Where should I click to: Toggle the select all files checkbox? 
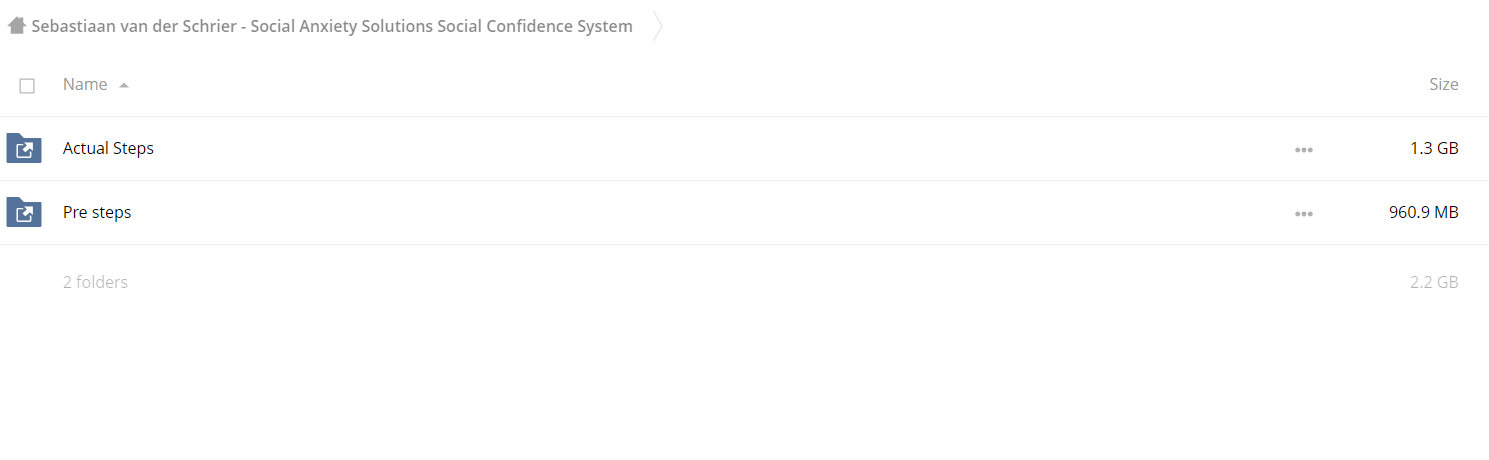click(27, 86)
